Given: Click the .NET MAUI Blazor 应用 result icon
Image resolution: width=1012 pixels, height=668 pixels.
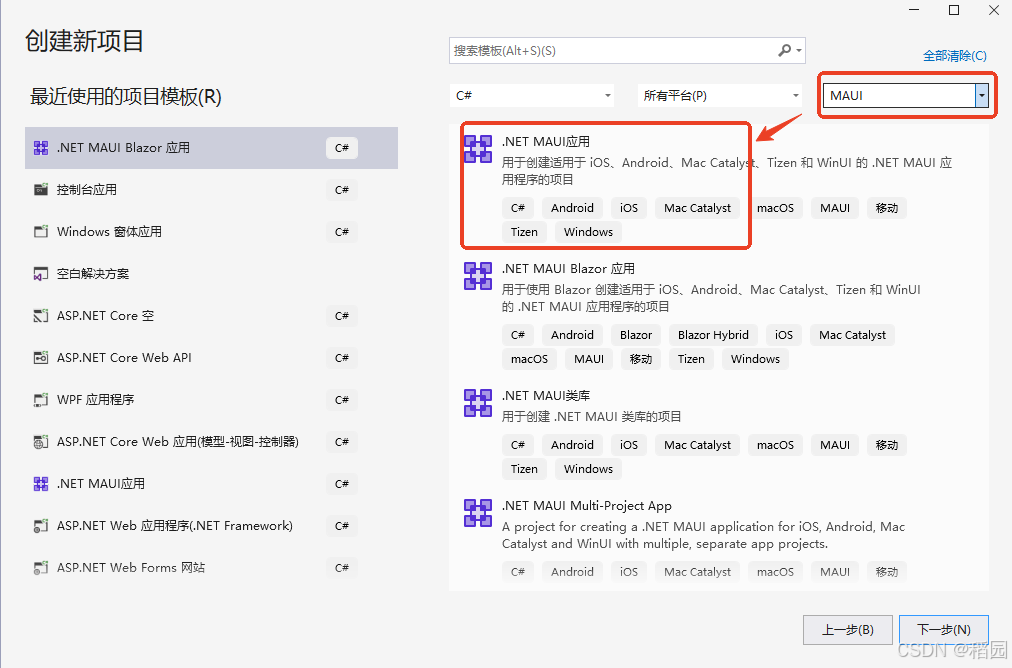Looking at the screenshot, I should click(x=478, y=276).
